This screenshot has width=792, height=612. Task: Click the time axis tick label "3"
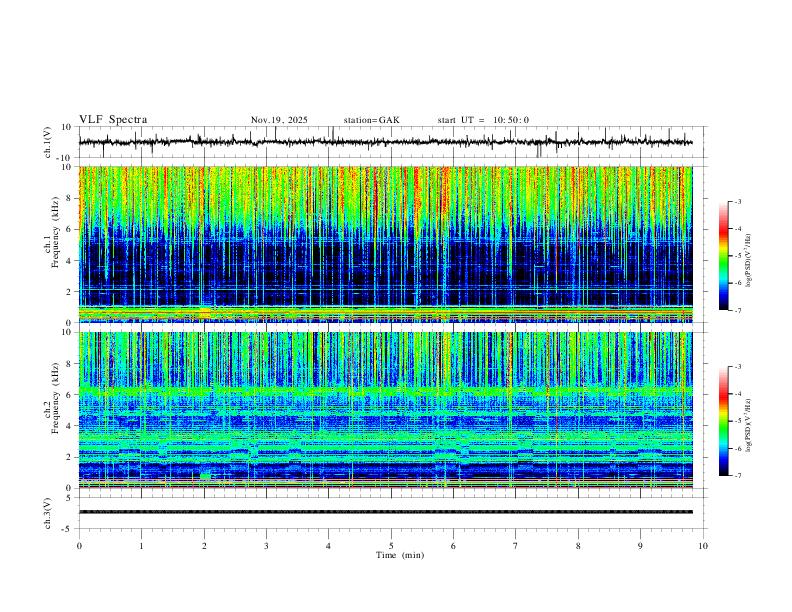tap(266, 546)
